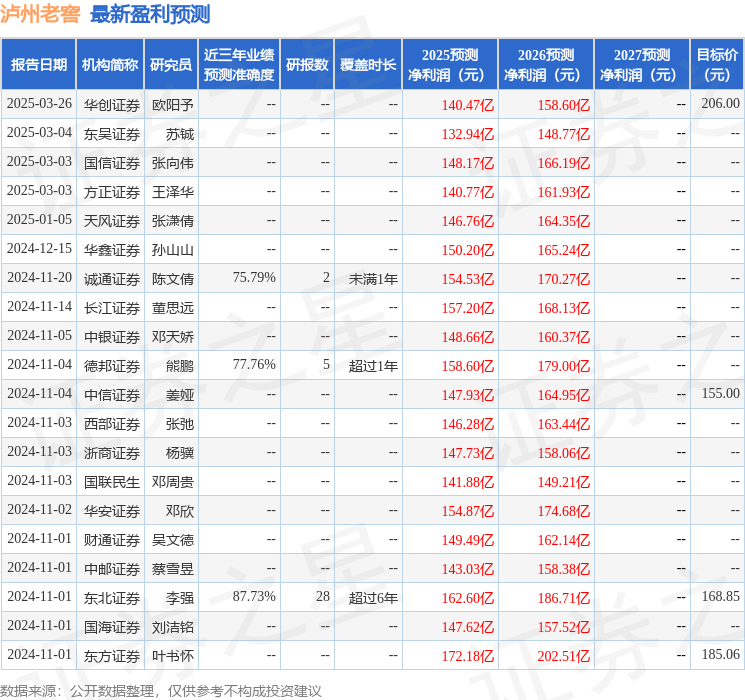Click 诚通证券 institution name
The image size is (745, 700).
(112, 278)
